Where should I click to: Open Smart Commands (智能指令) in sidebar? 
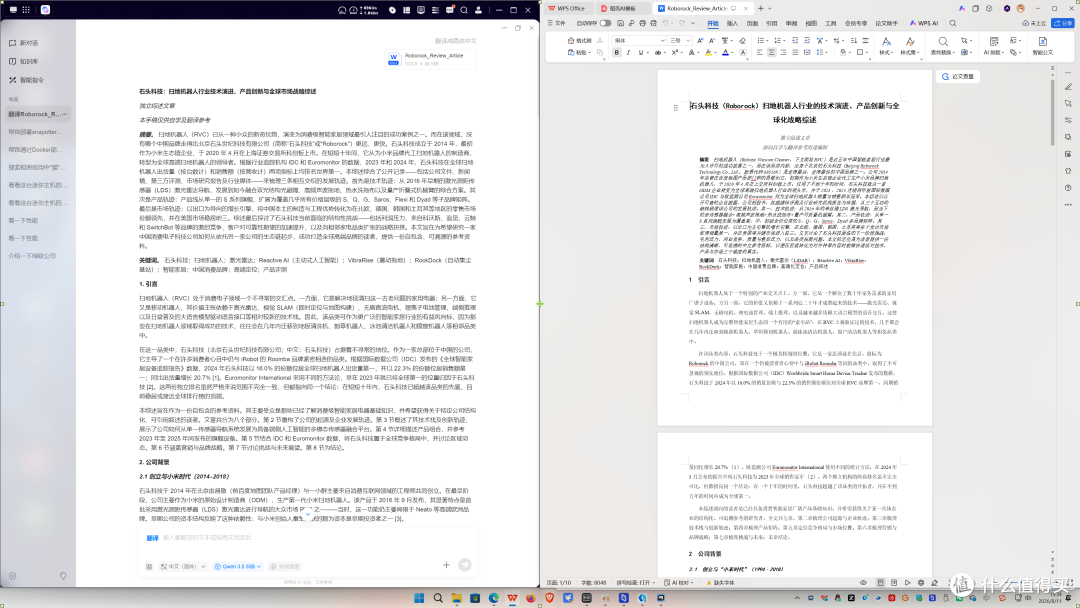click(x=26, y=80)
